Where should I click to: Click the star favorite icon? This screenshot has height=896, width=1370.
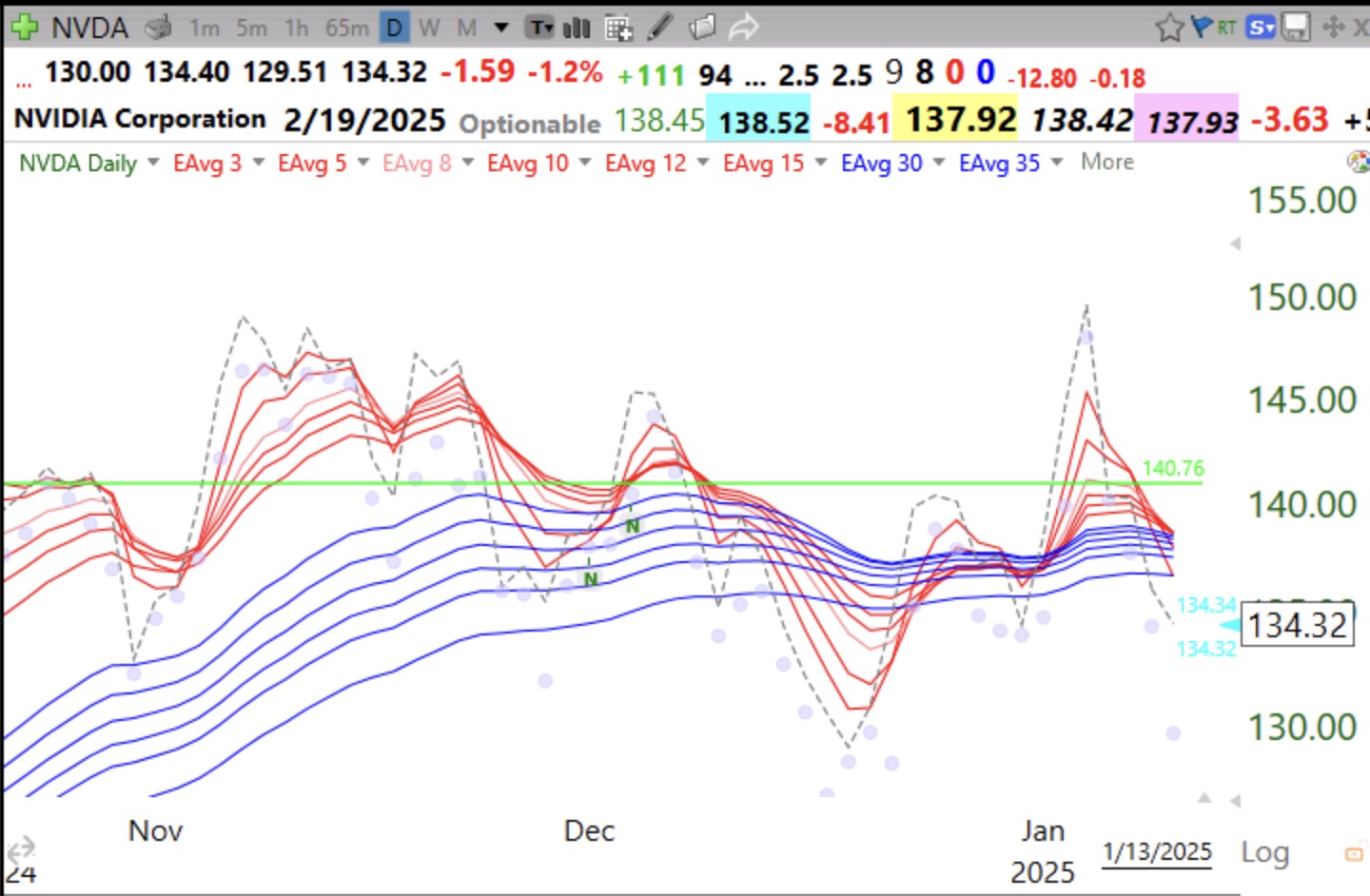(x=1169, y=28)
